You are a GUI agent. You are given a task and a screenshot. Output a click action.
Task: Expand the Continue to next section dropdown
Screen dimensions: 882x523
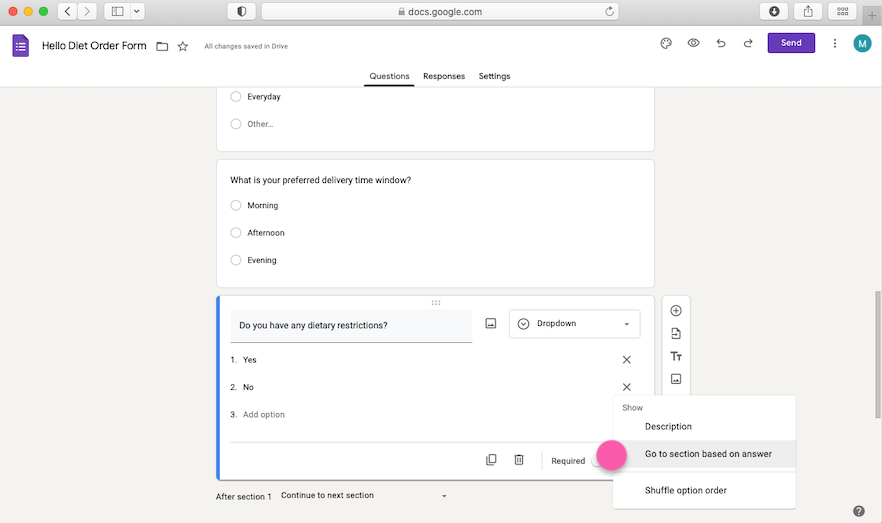[364, 496]
